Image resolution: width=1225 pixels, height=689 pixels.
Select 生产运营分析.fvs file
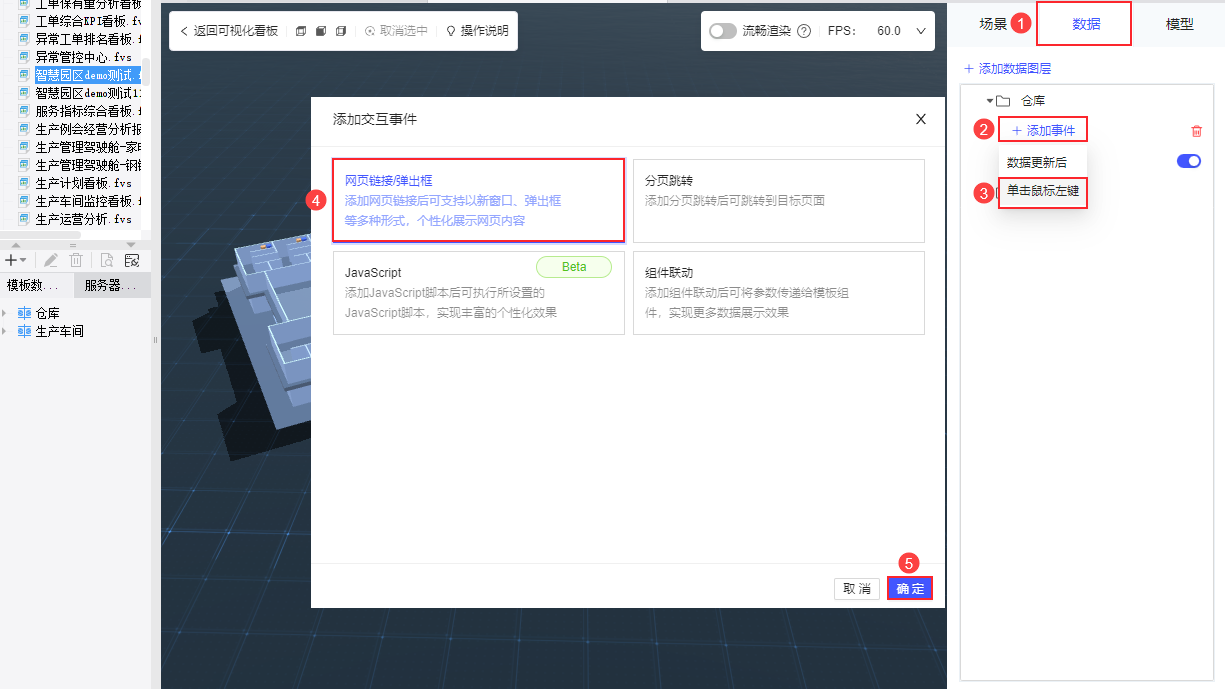point(84,219)
